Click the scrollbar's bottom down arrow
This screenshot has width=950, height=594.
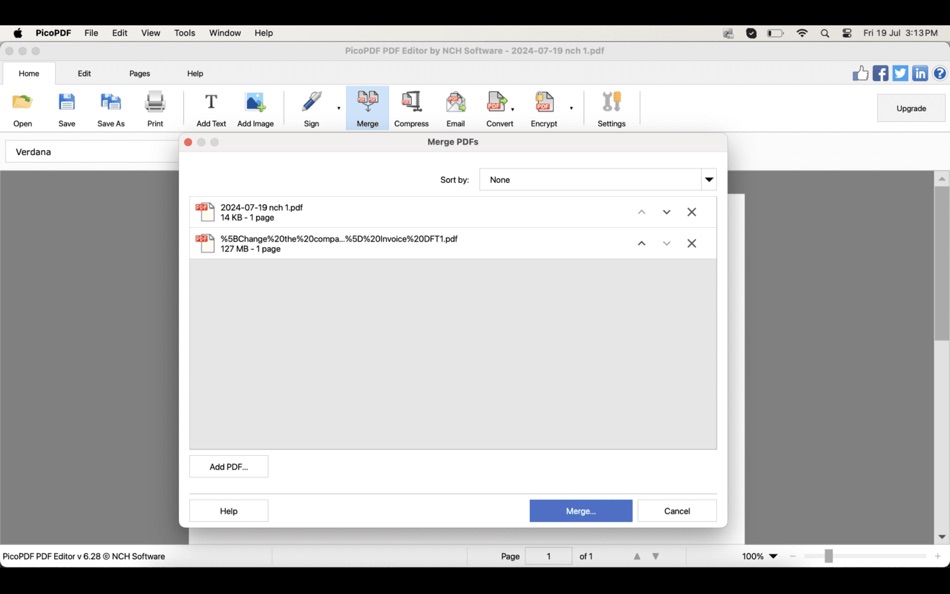coord(942,537)
